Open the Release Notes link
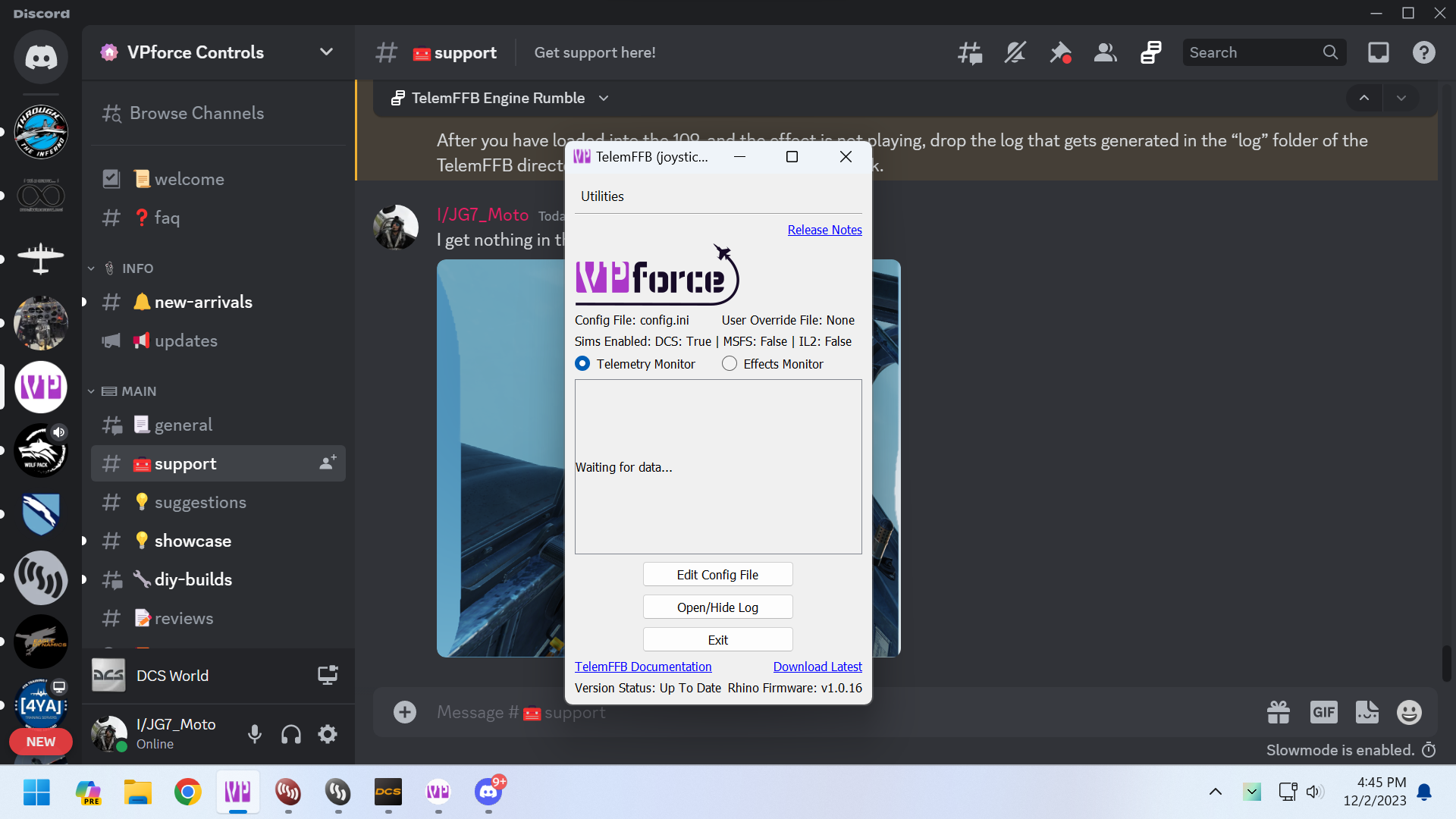The width and height of the screenshot is (1456, 819). pyautogui.click(x=824, y=230)
